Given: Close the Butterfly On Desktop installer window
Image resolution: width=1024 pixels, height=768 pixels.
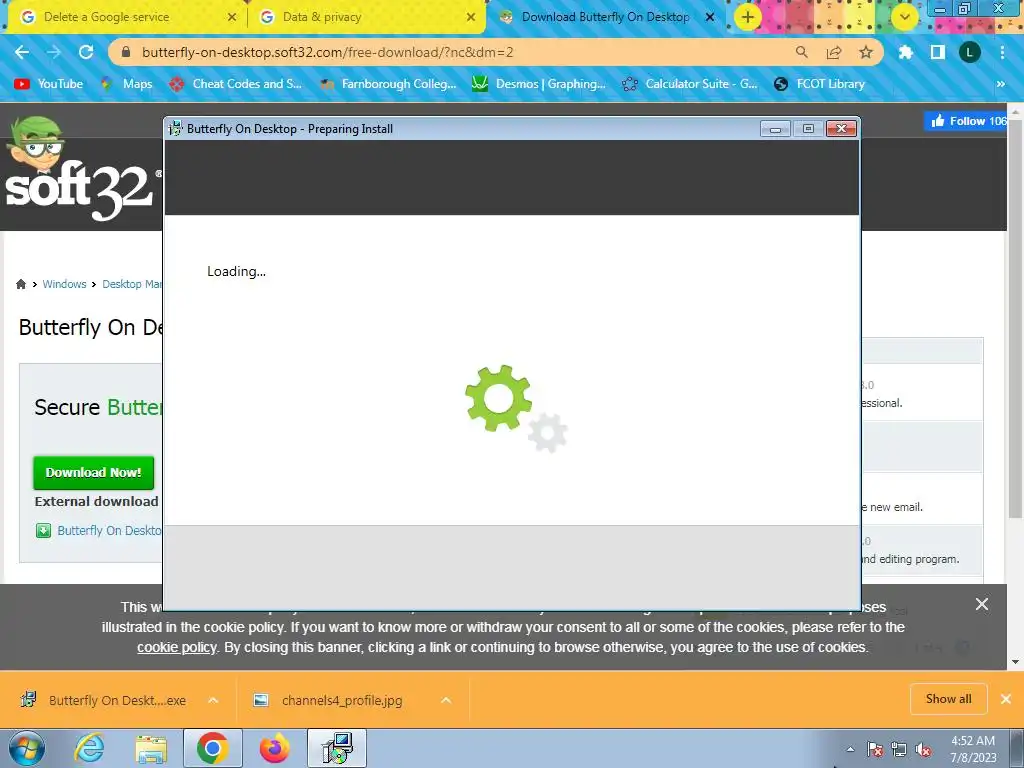Looking at the screenshot, I should (x=842, y=129).
